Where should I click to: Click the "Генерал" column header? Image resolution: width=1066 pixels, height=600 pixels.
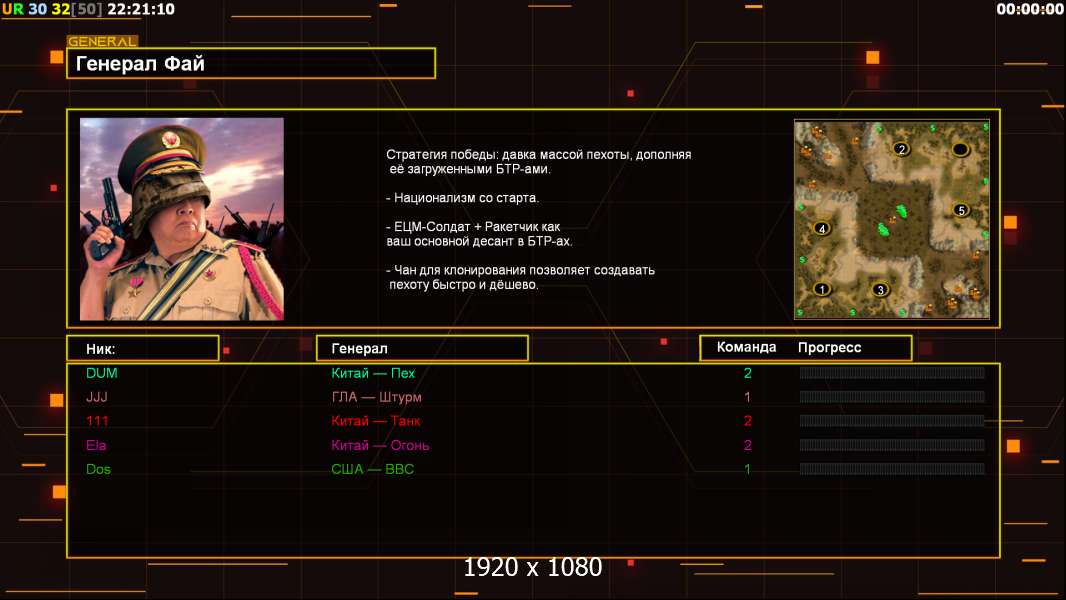click(422, 348)
